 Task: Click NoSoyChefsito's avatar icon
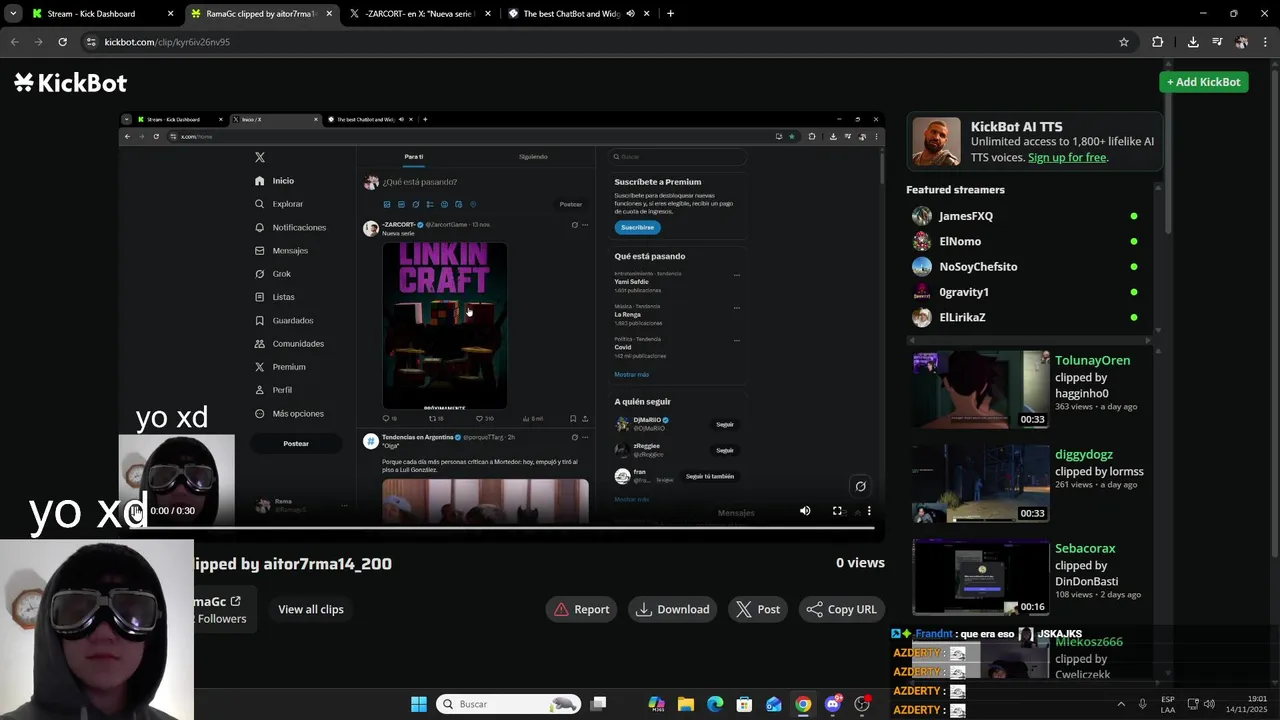tap(922, 267)
